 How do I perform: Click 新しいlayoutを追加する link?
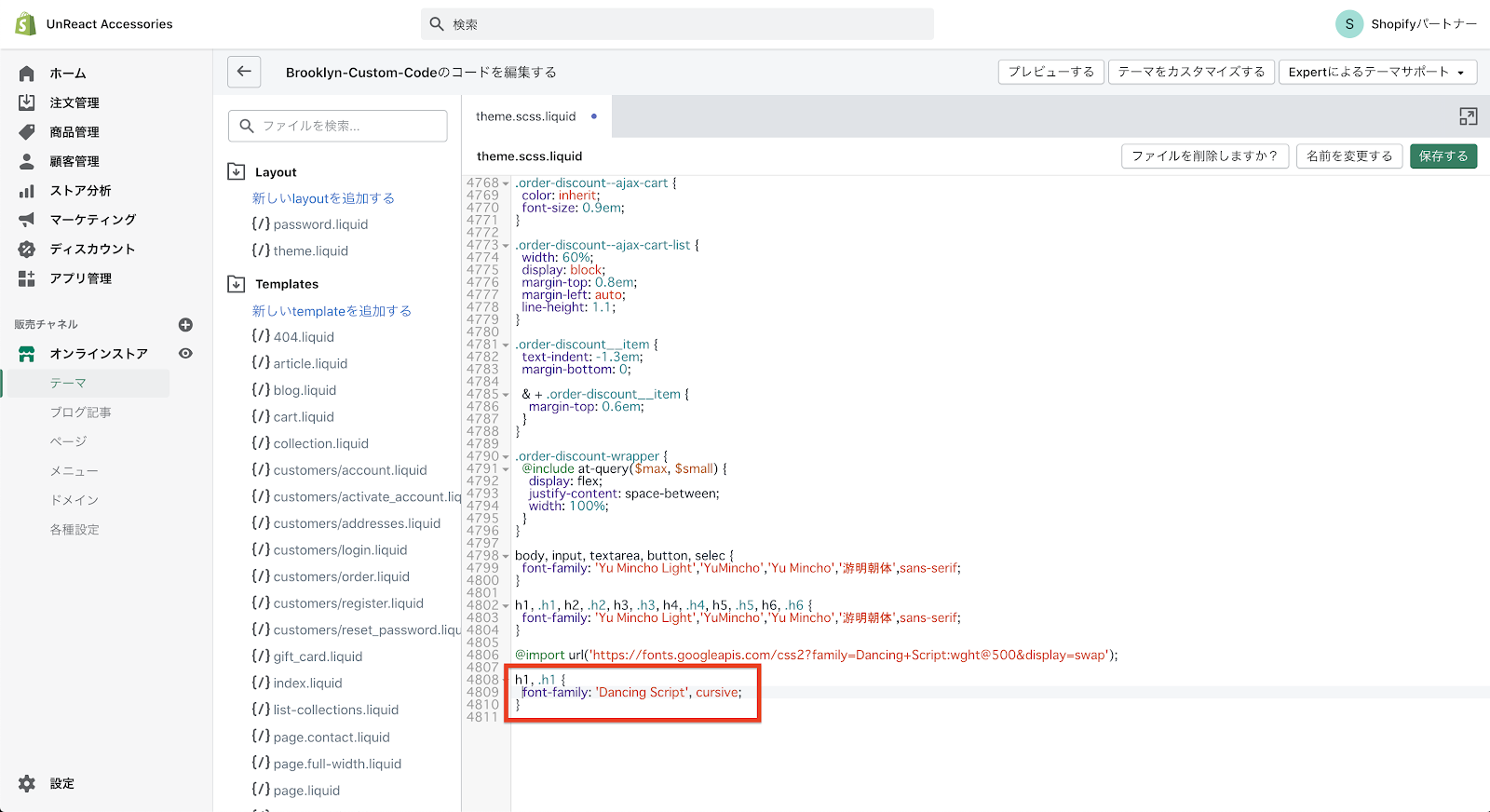pos(323,198)
